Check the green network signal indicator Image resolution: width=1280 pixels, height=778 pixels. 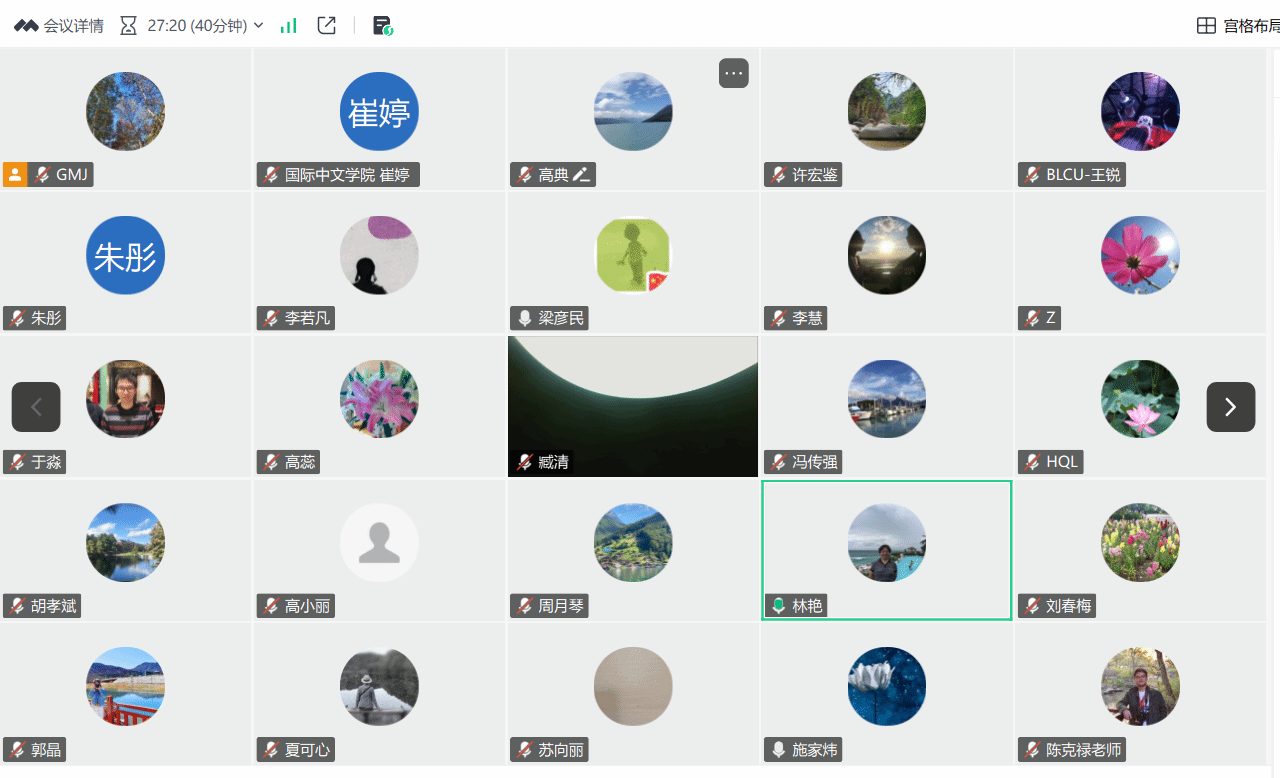click(x=289, y=26)
